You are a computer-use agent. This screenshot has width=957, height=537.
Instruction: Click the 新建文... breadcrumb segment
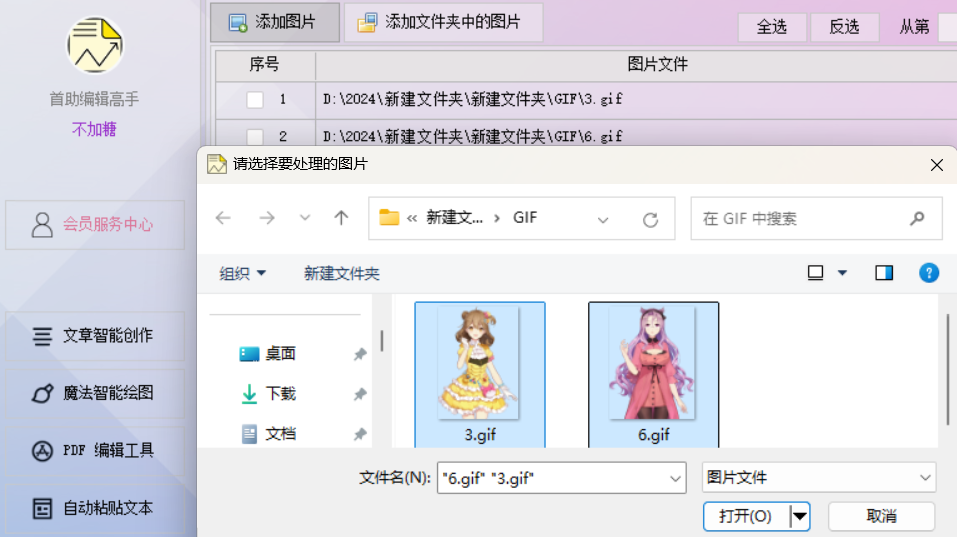[x=455, y=218]
